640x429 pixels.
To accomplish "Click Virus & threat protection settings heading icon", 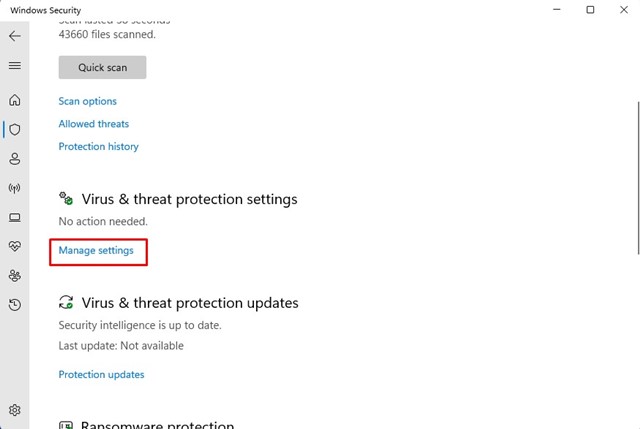I will pos(66,199).
